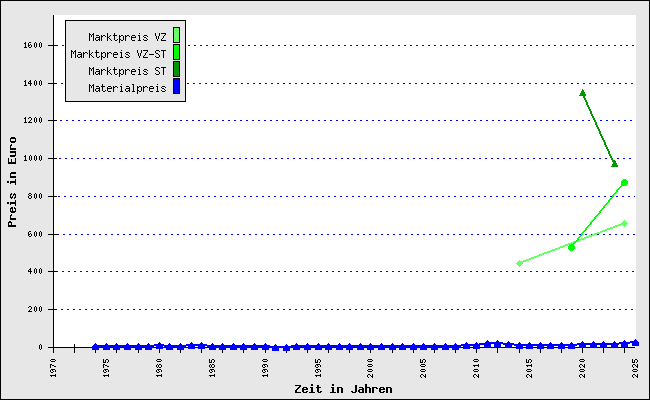Click the dark green triangle marker near 970 Euro
The width and height of the screenshot is (650, 400).
(614, 164)
